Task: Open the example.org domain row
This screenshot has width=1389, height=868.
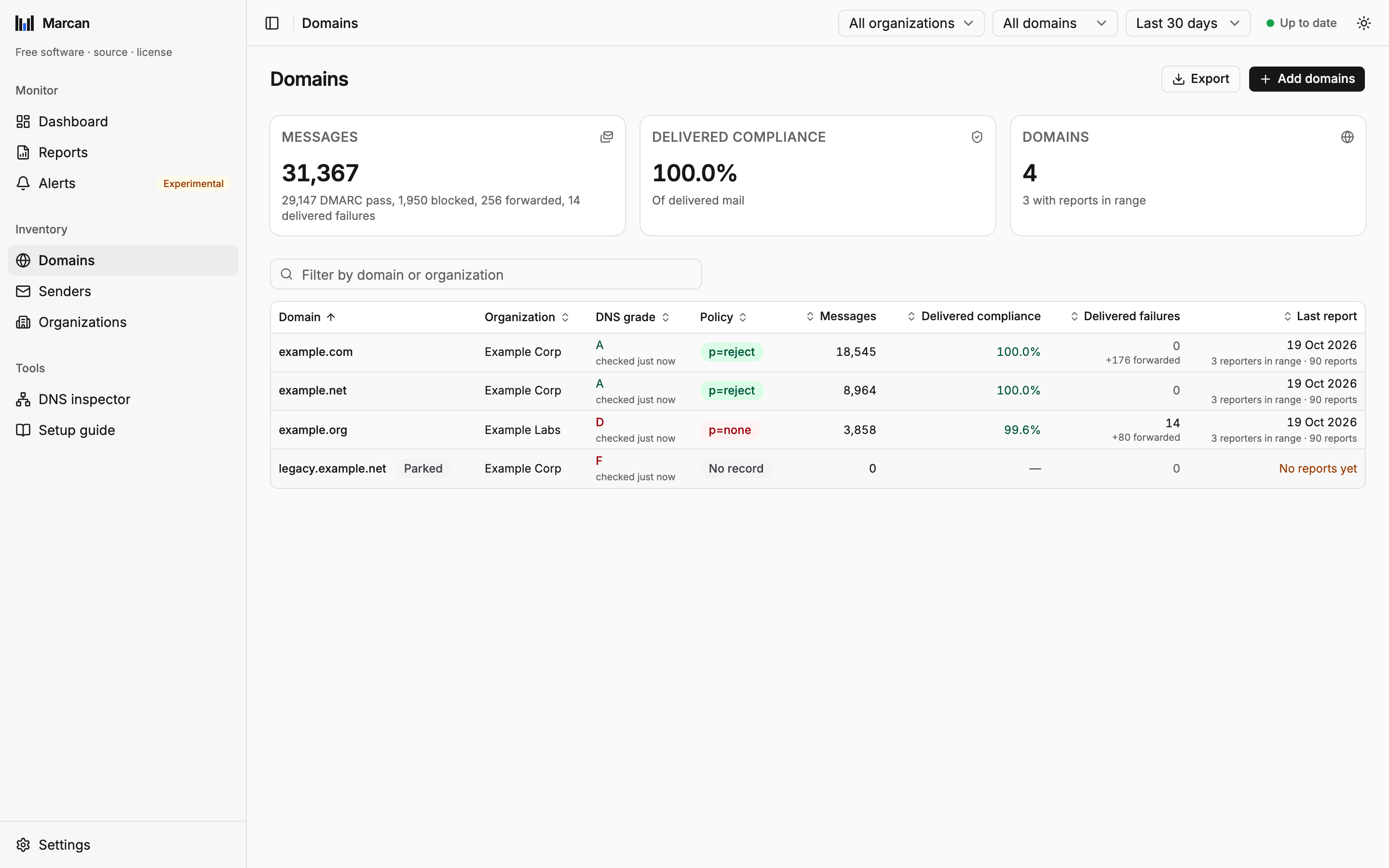Action: coord(817,429)
